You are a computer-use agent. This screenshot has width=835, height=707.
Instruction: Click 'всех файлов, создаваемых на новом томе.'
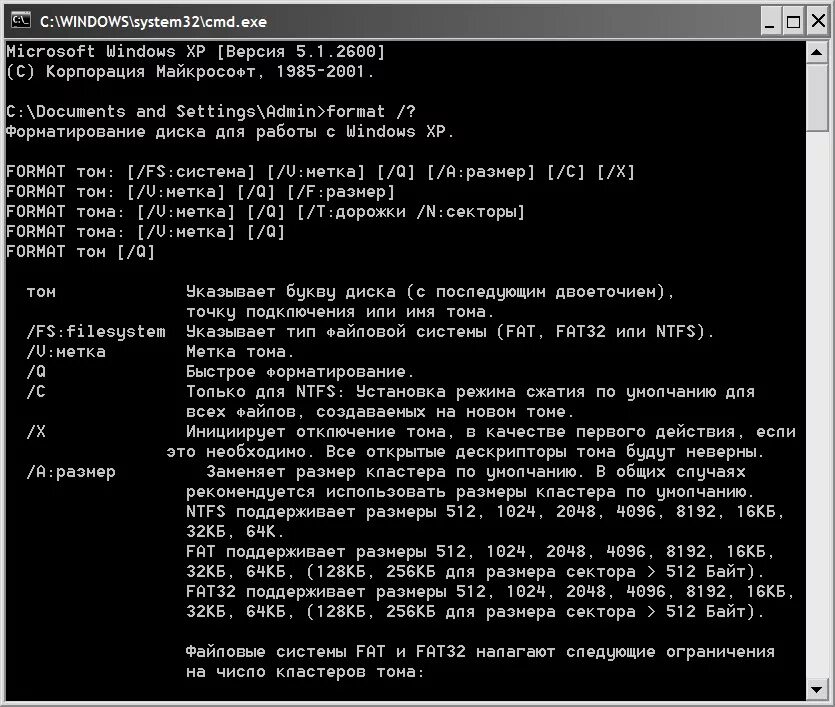click(x=380, y=412)
